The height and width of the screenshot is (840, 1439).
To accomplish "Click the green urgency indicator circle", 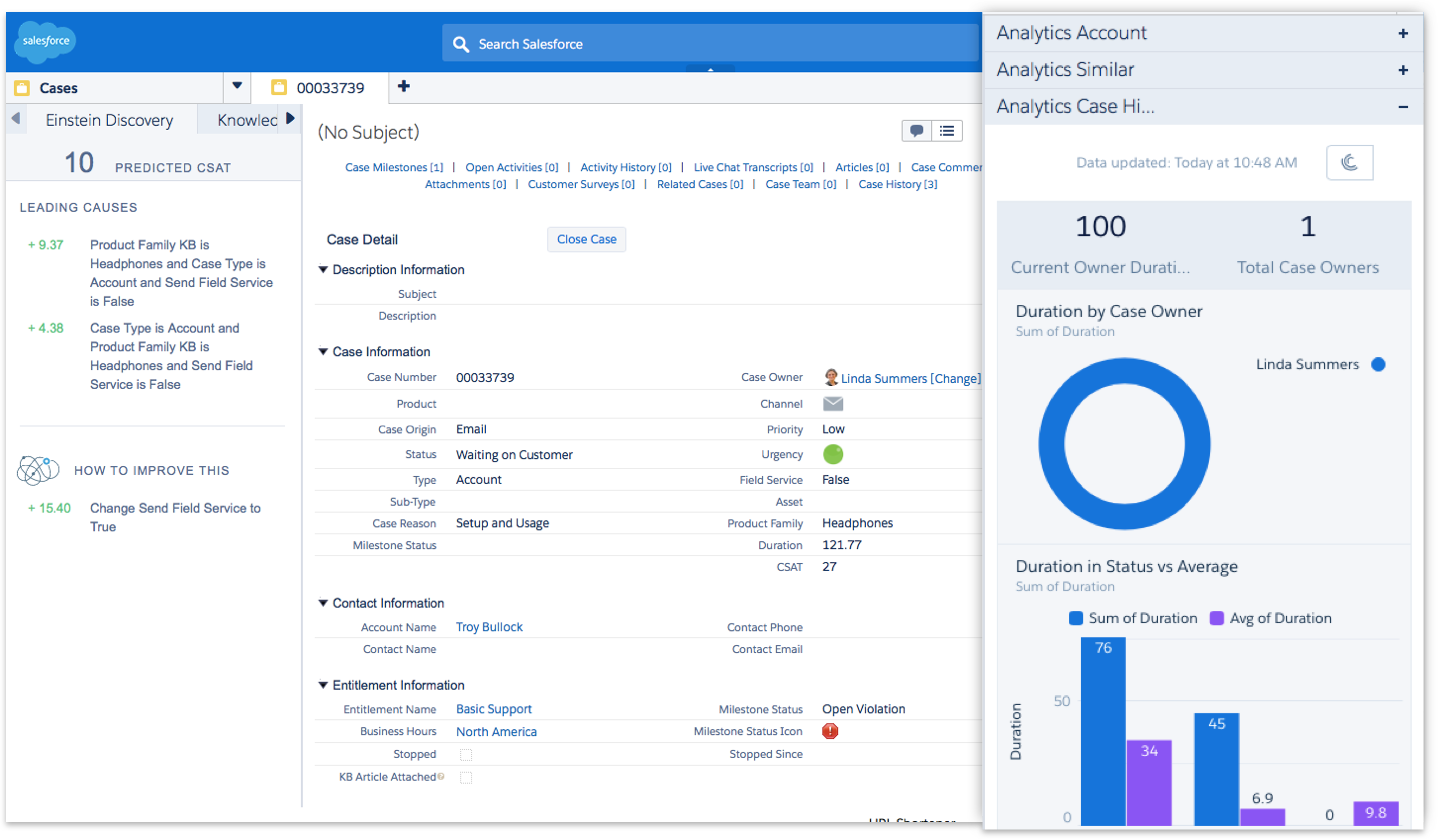I will pos(832,454).
